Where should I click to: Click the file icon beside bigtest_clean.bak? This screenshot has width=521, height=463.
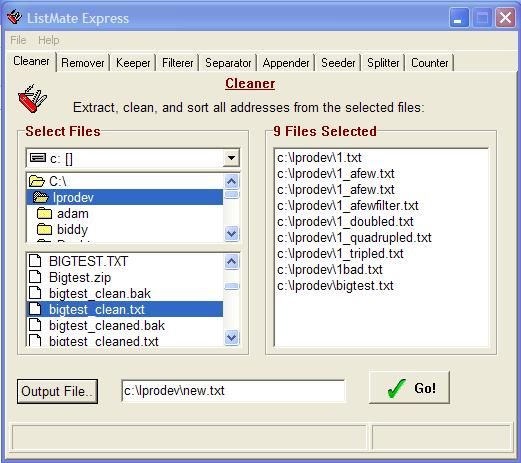[35, 293]
